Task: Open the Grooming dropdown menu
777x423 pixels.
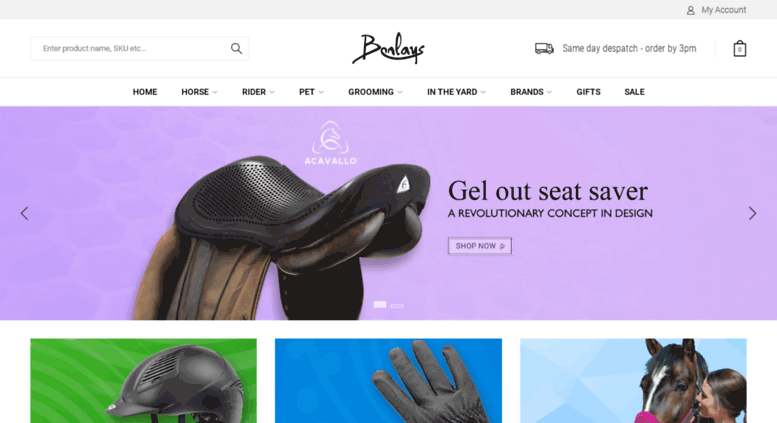Action: [376, 92]
